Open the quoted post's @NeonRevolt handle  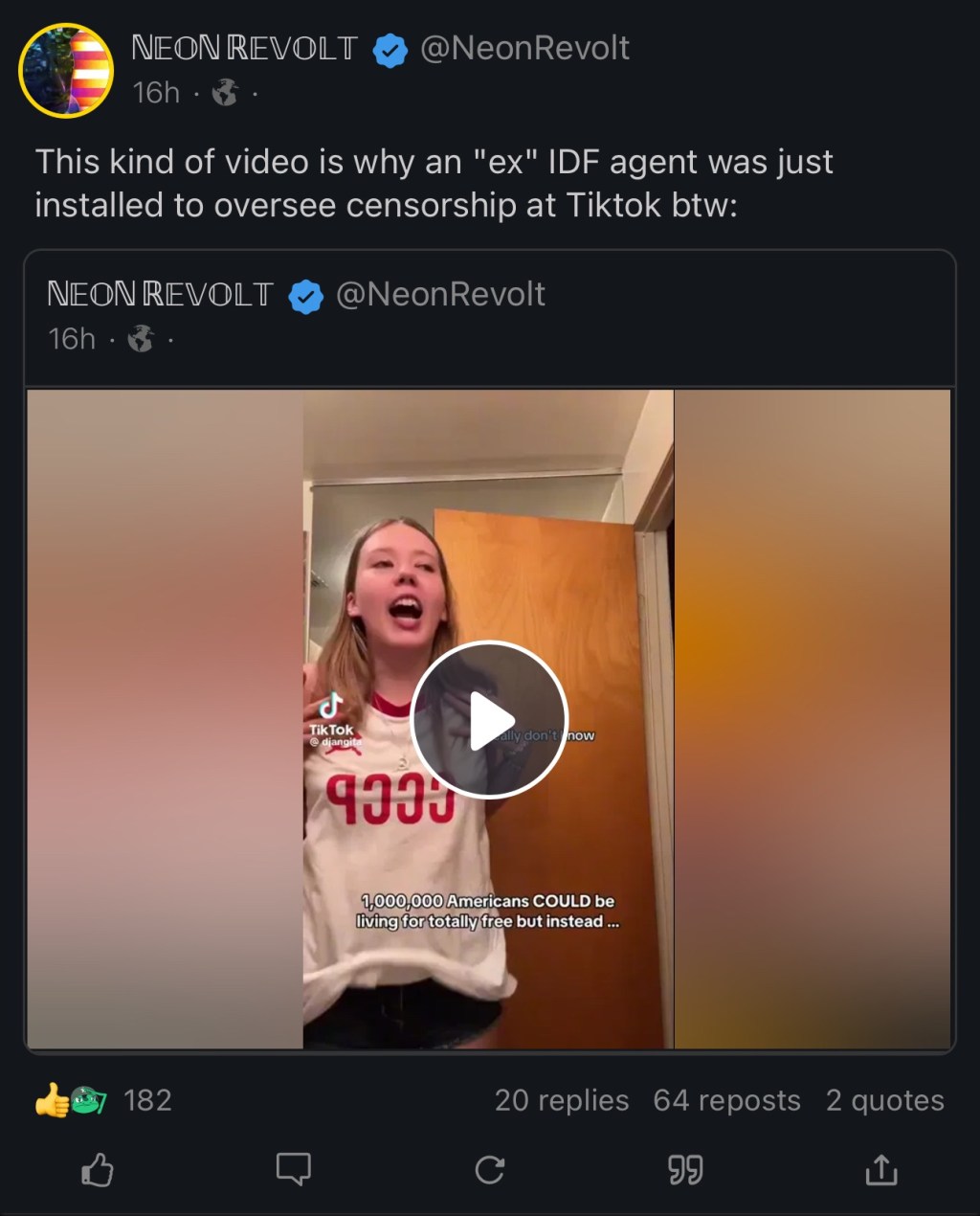440,294
